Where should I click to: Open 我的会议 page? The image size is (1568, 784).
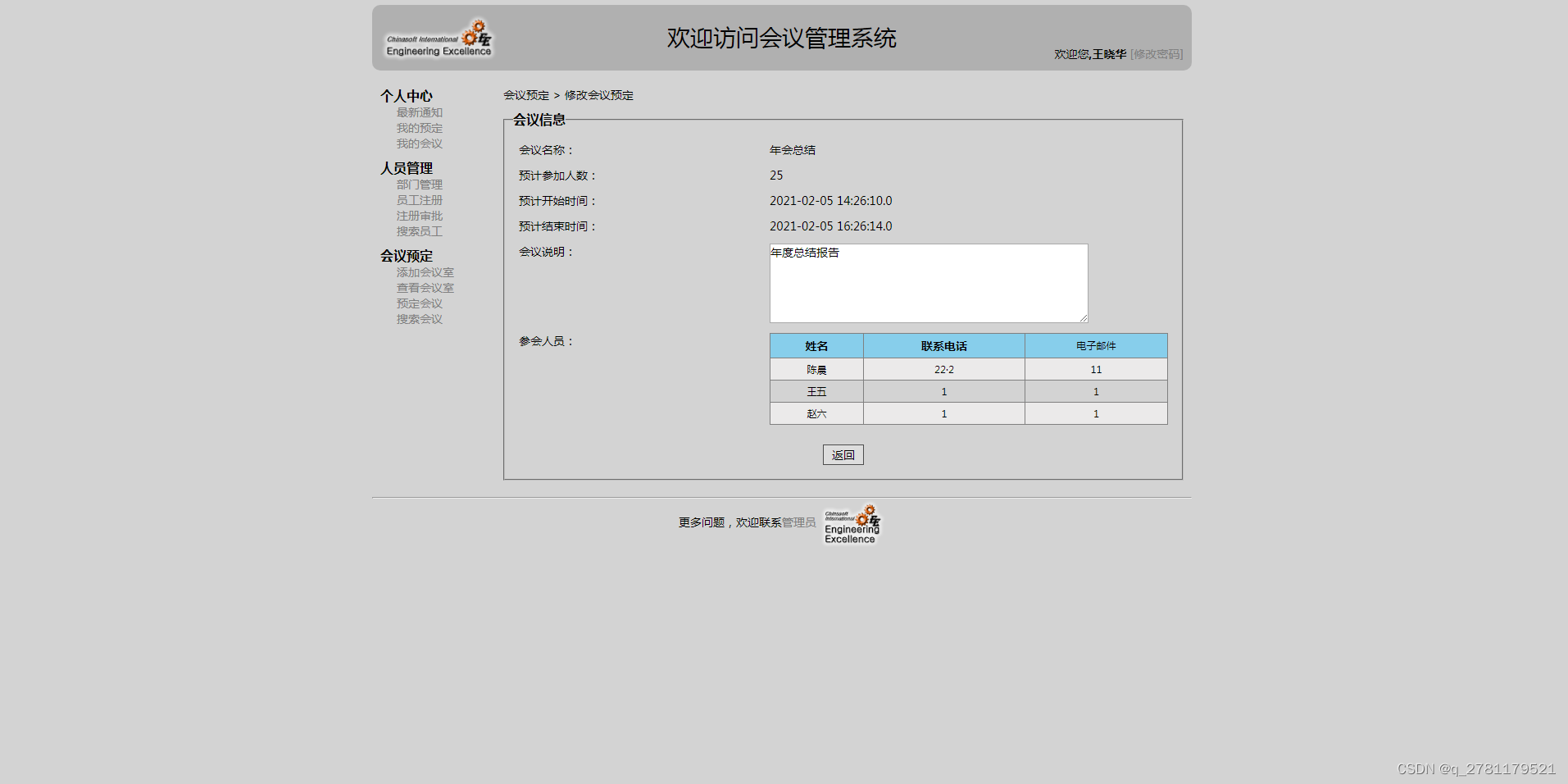(x=420, y=144)
